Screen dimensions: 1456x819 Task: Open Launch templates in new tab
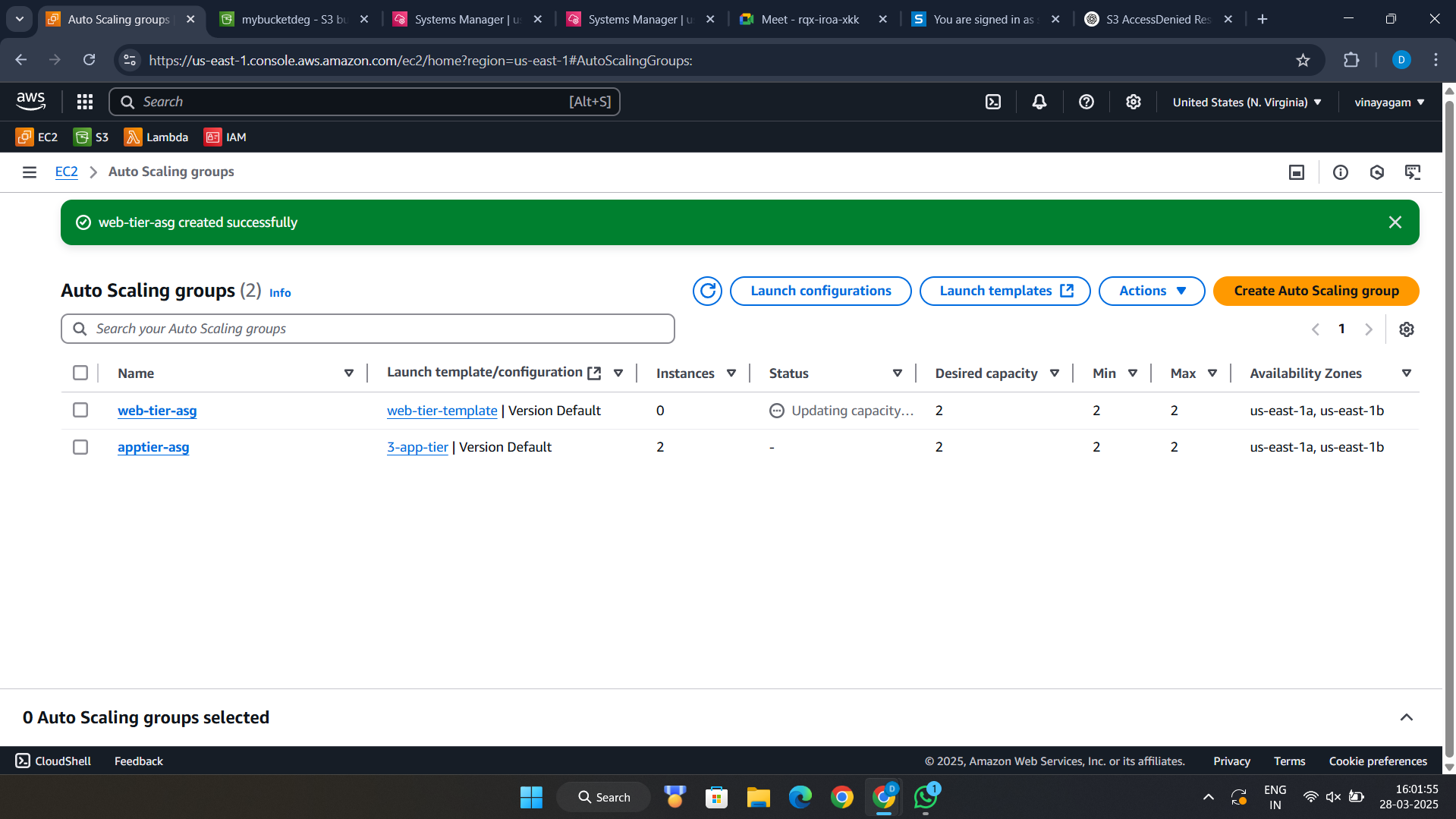(x=1005, y=291)
